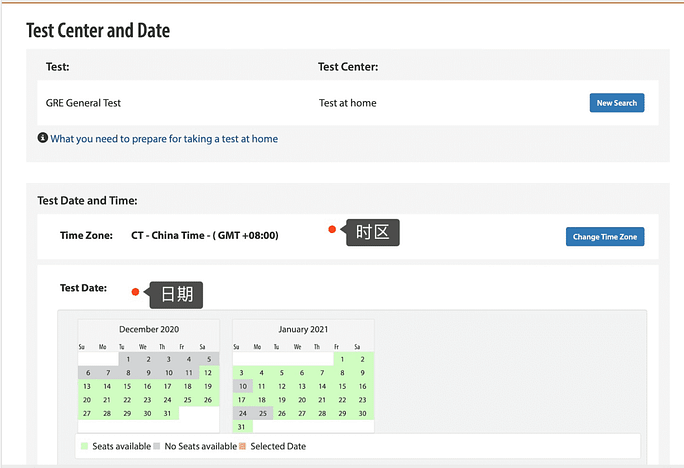Image resolution: width=684 pixels, height=468 pixels.
Task: Click the green Seats available legend swatch
Action: (83, 446)
